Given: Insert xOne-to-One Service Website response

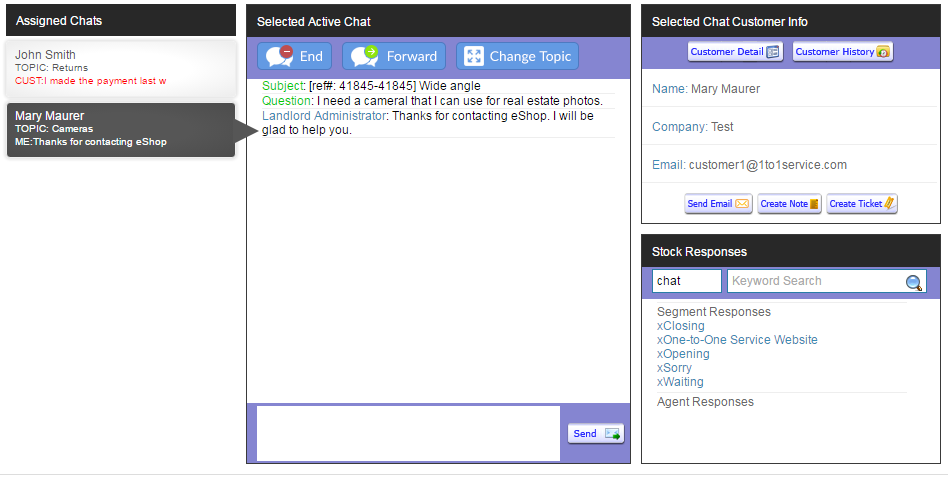Looking at the screenshot, I should click(737, 340).
